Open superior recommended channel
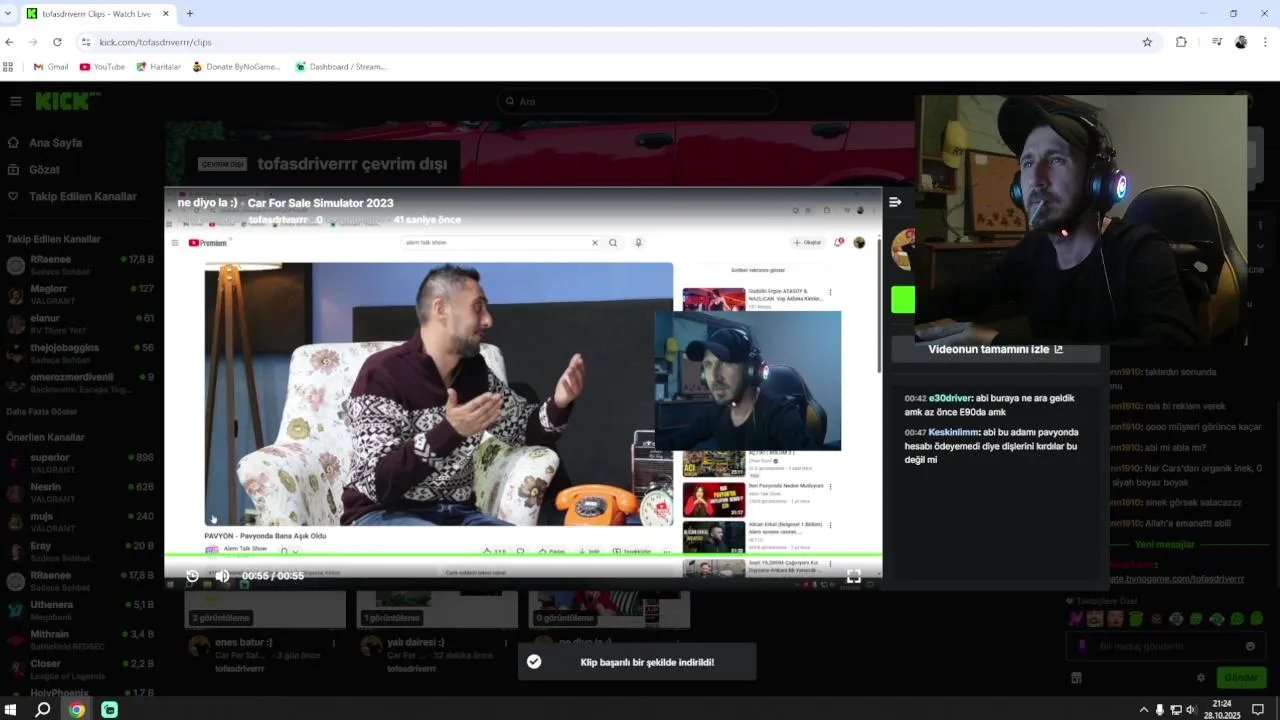 coord(80,462)
